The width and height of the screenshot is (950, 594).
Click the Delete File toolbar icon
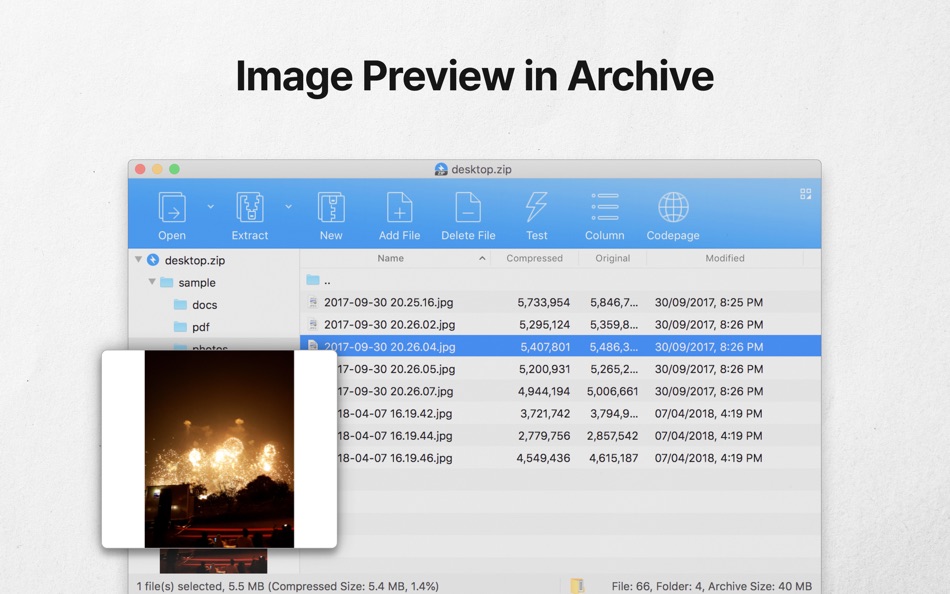468,207
